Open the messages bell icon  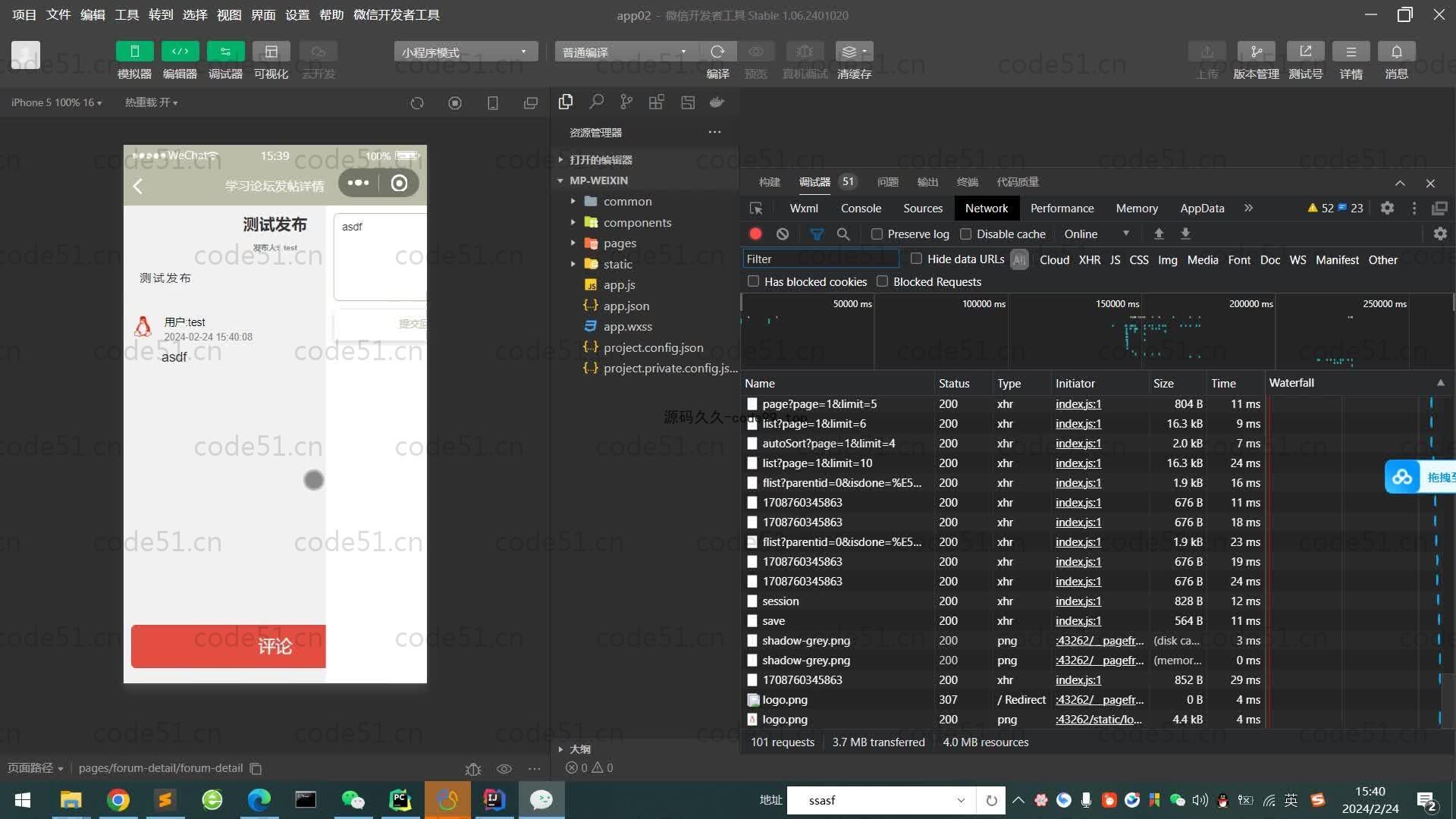pos(1396,52)
